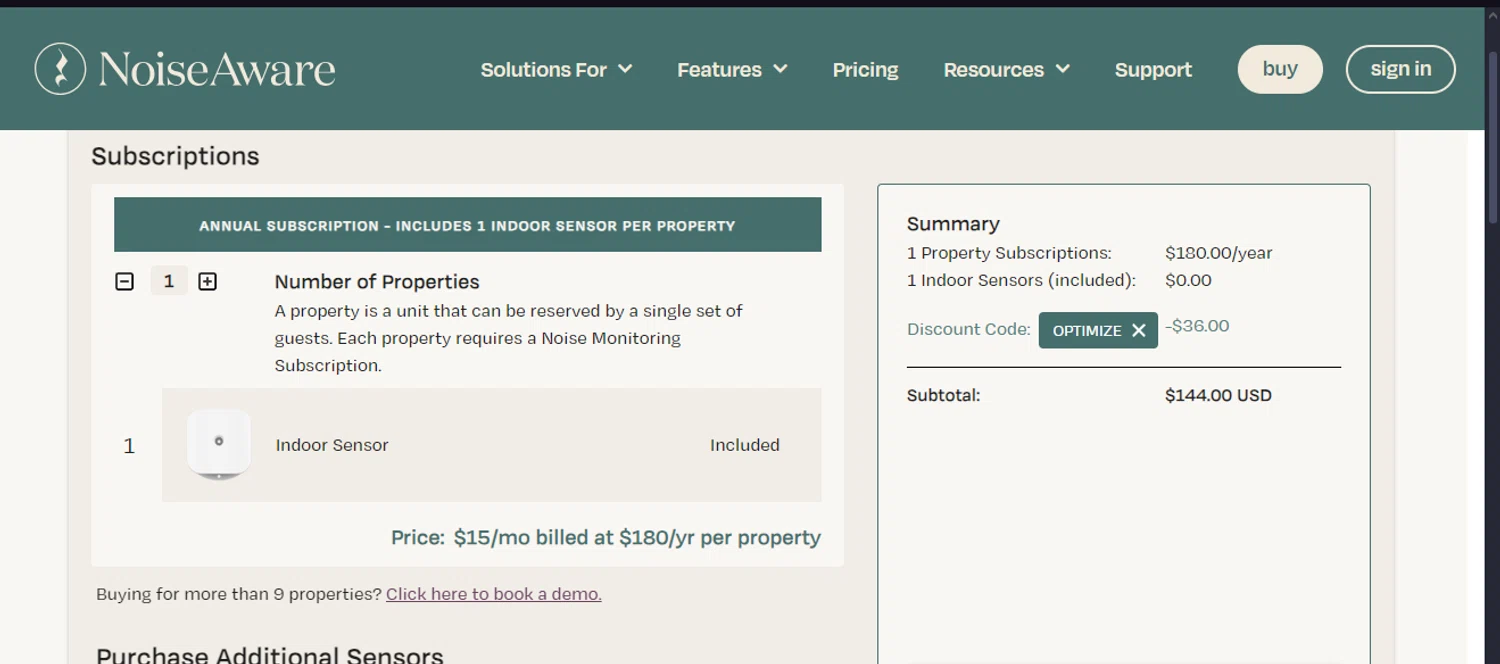Screen dimensions: 1500x664
Task: Expand the Solutions For menu
Action: coord(556,69)
